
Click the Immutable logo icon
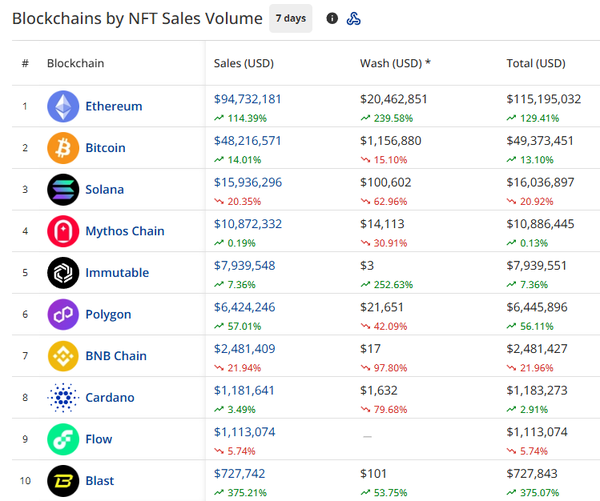(63, 273)
